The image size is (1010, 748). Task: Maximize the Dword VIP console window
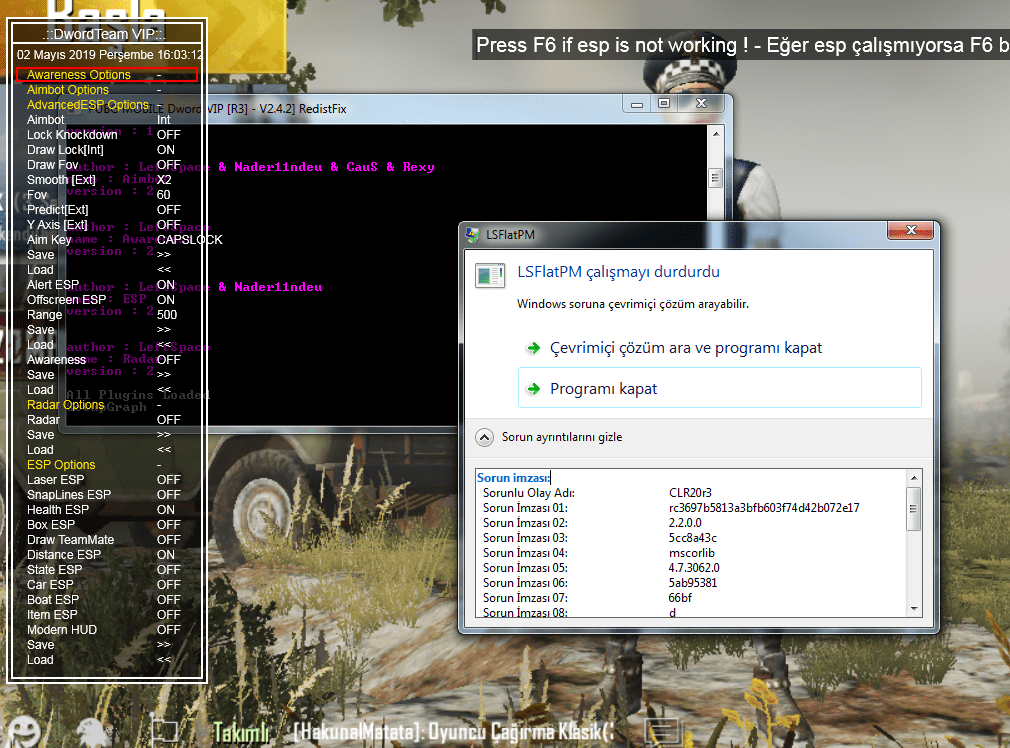pyautogui.click(x=664, y=104)
